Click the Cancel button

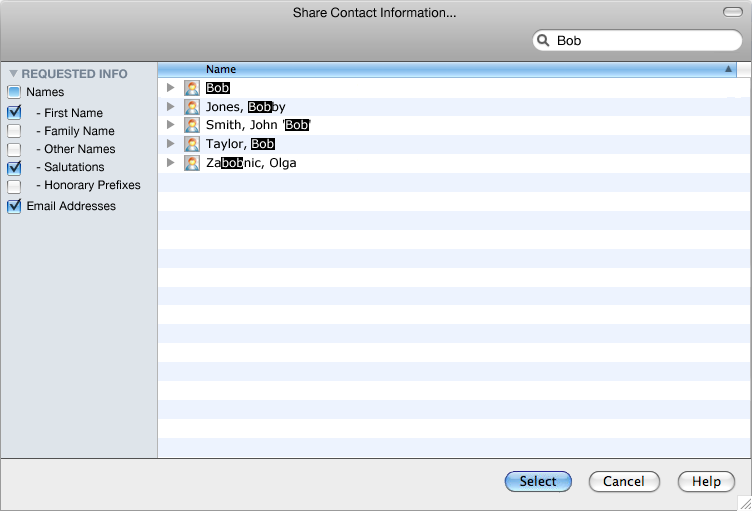623,481
